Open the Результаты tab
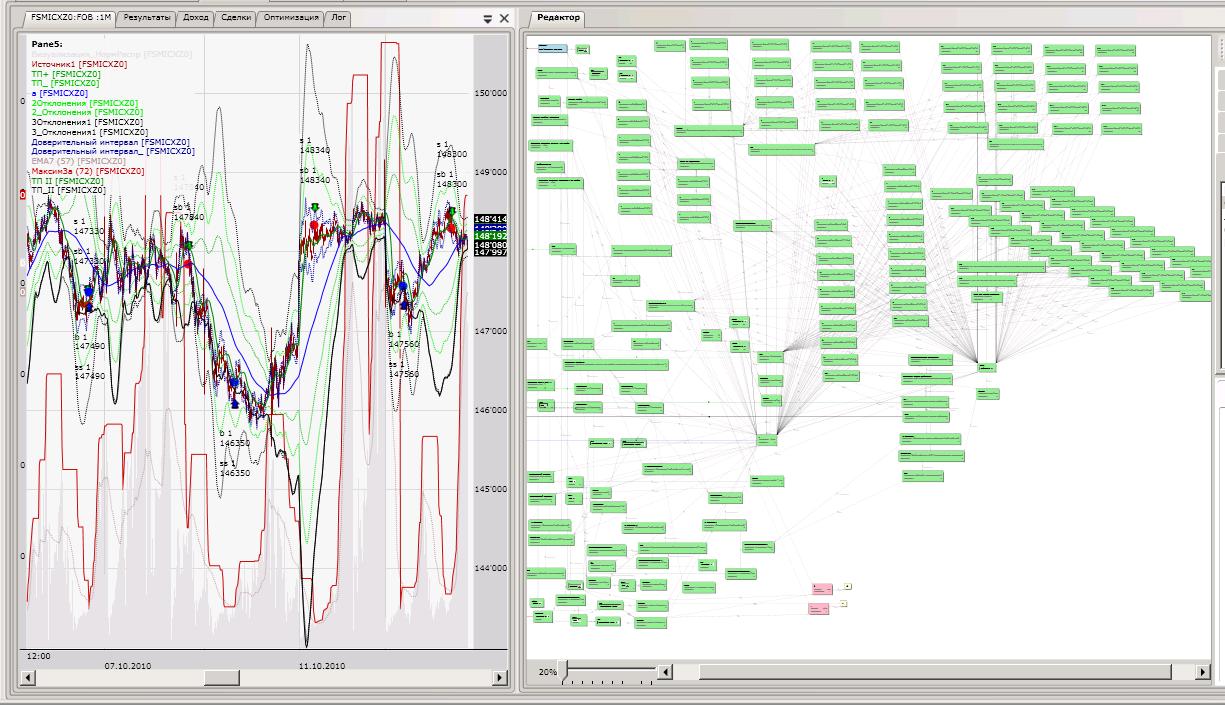 click(148, 18)
